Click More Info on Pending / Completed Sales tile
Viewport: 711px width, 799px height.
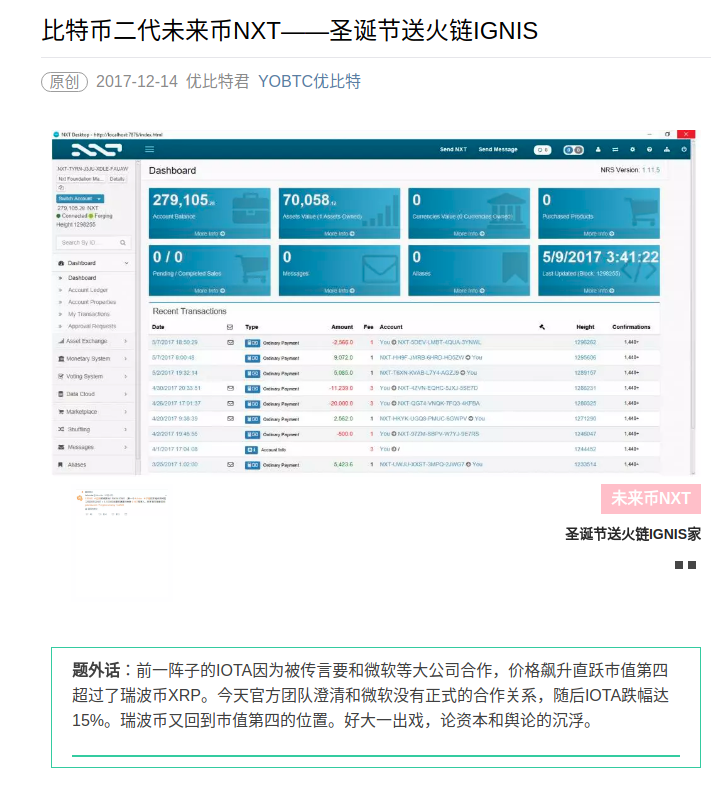pos(209,291)
